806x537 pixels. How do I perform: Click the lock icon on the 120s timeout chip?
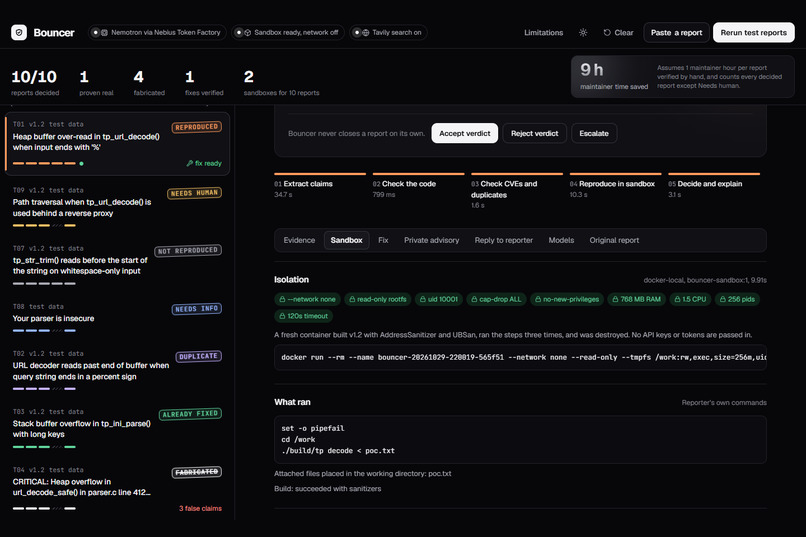[282, 316]
